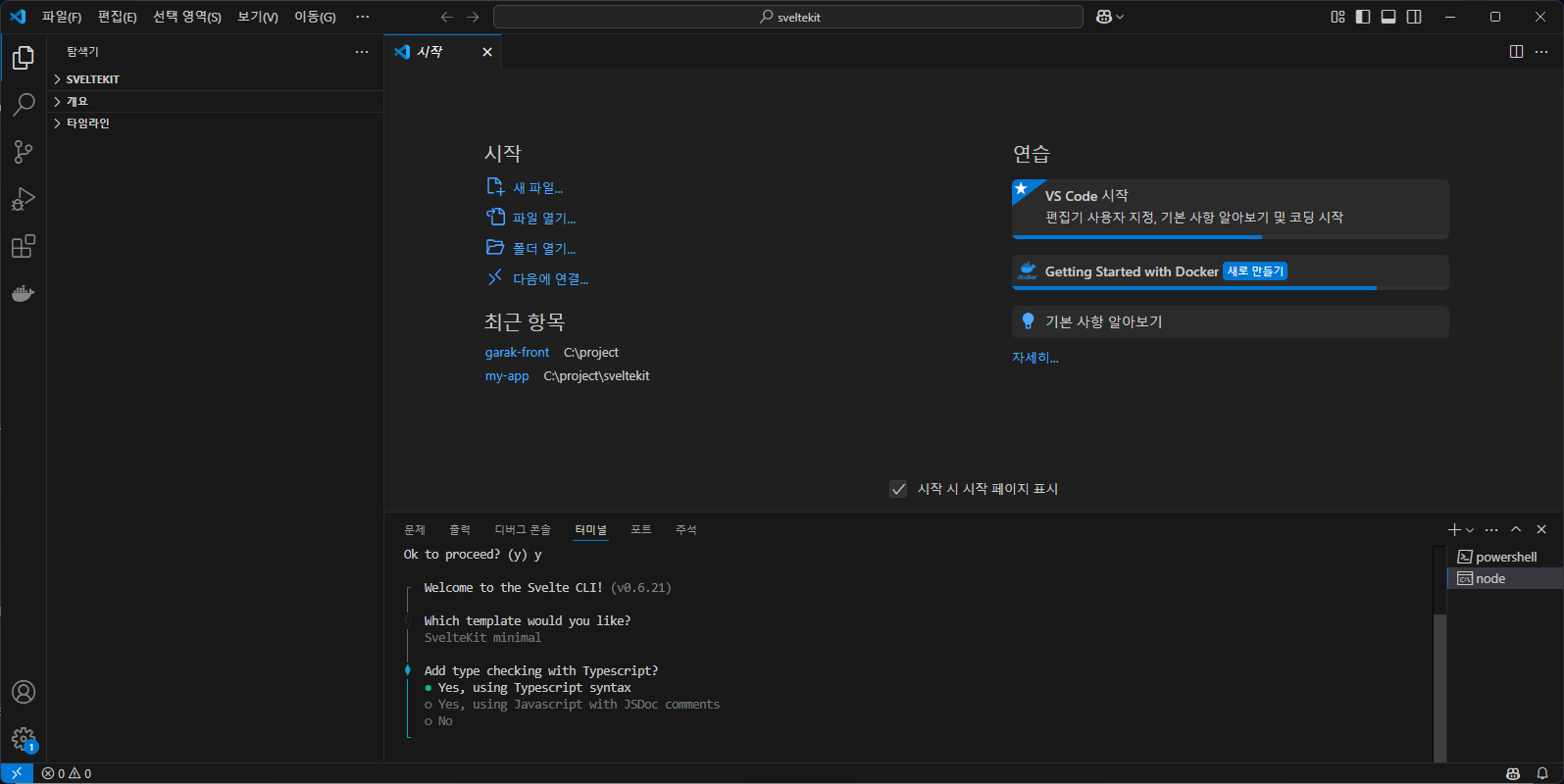The height and width of the screenshot is (784, 1564).
Task: Open the notifications bell in status bar
Action: [x=1542, y=773]
